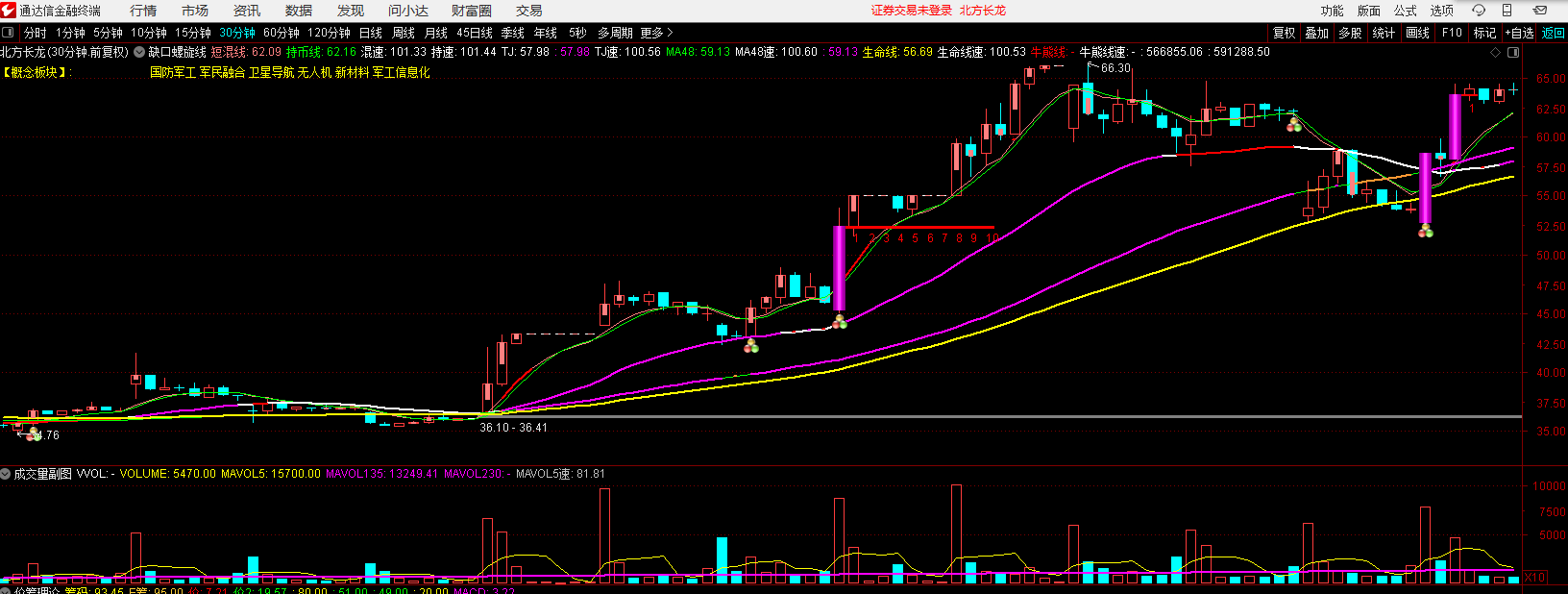Viewport: 1568px width, 594px height.
Task: Open the 问小达 menu
Action: pos(408,11)
